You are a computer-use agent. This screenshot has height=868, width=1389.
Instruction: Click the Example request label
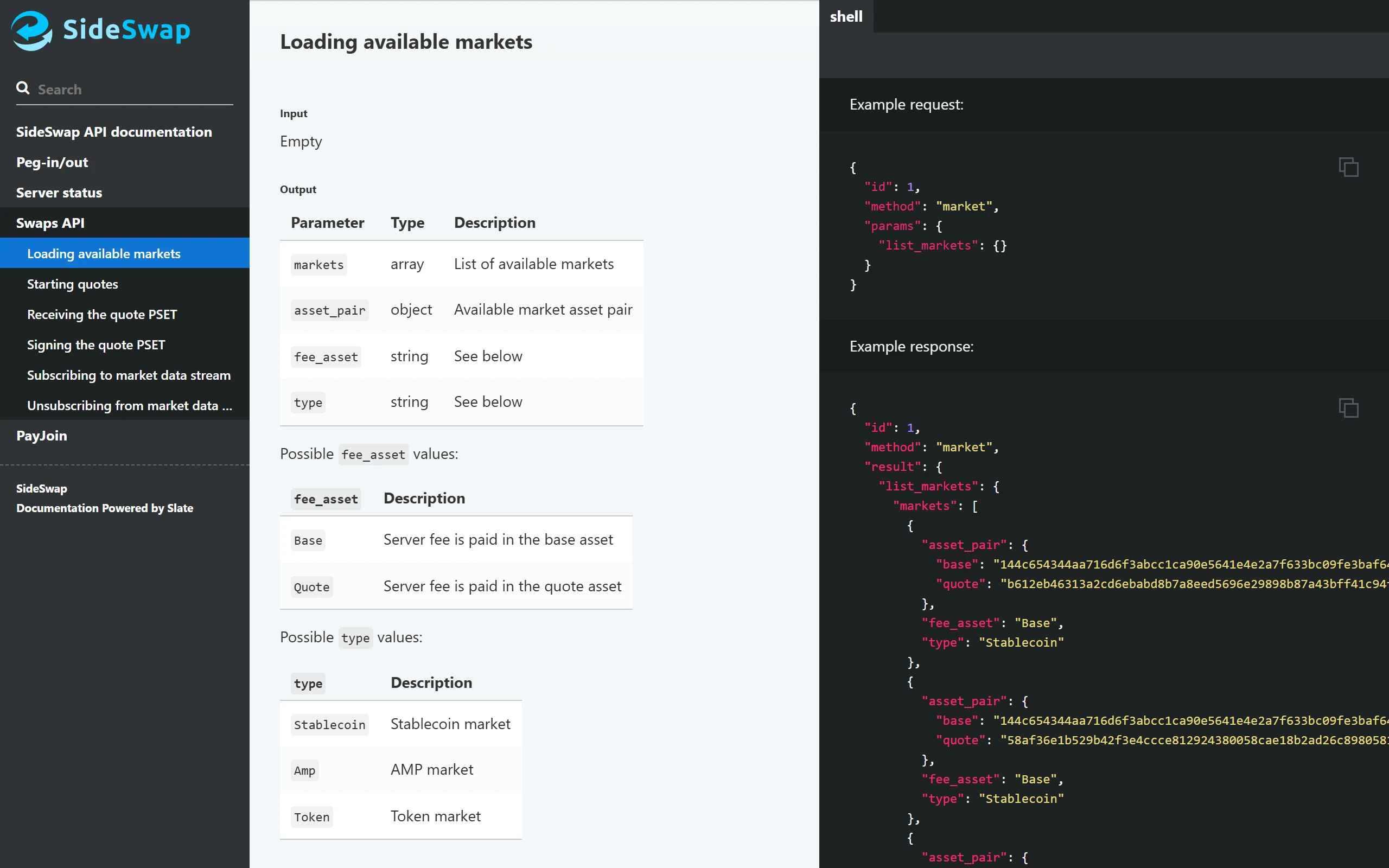click(906, 105)
